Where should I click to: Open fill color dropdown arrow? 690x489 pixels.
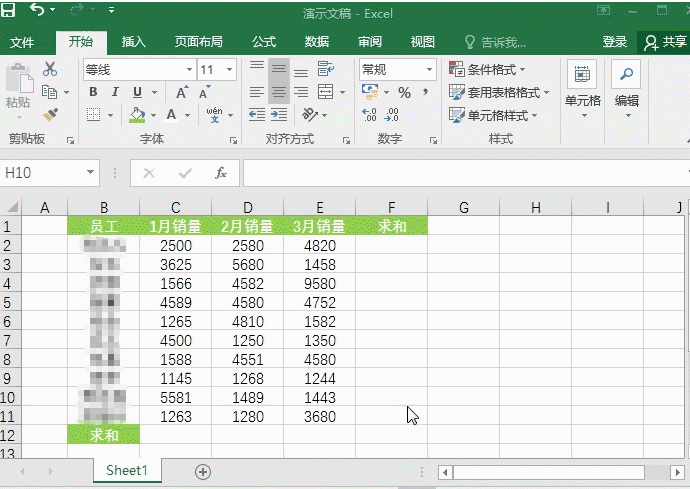[x=154, y=115]
